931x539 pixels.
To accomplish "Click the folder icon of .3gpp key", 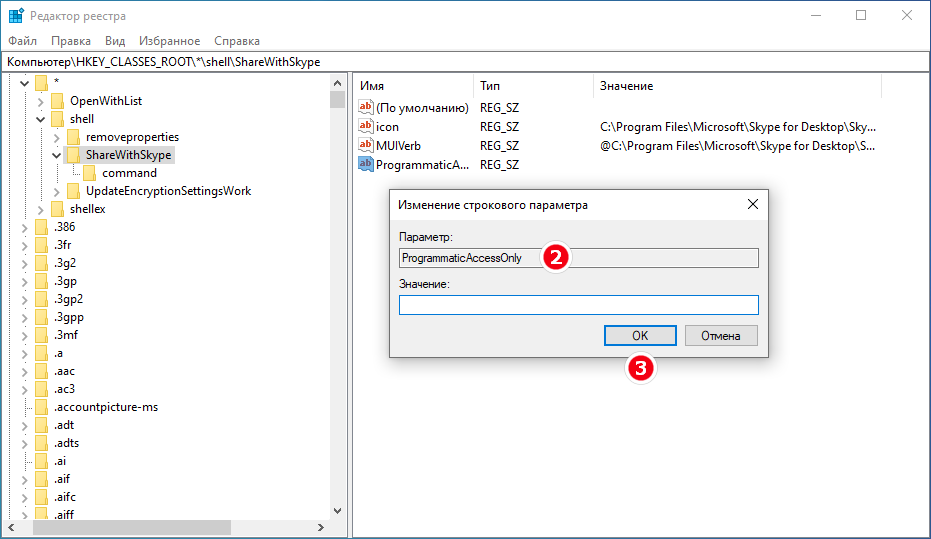I will tap(42, 317).
